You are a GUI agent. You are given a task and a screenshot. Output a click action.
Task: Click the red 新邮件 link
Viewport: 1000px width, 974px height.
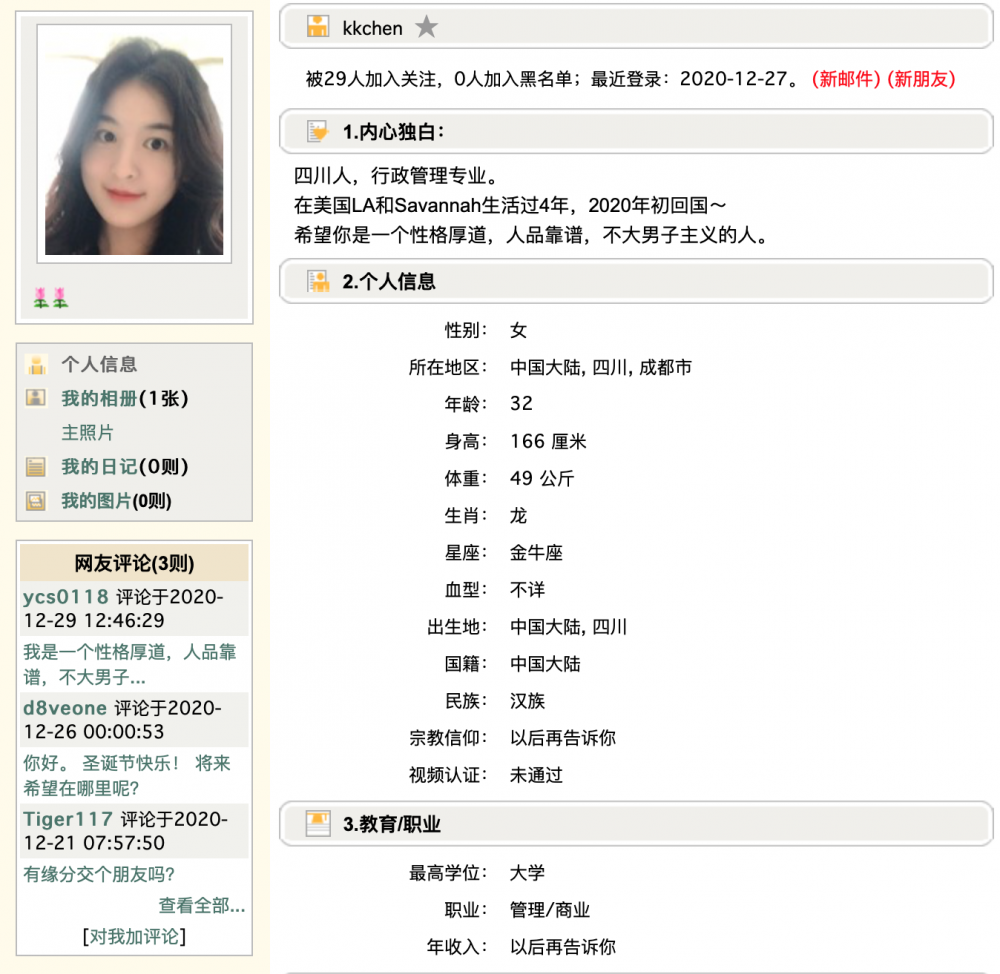point(845,79)
